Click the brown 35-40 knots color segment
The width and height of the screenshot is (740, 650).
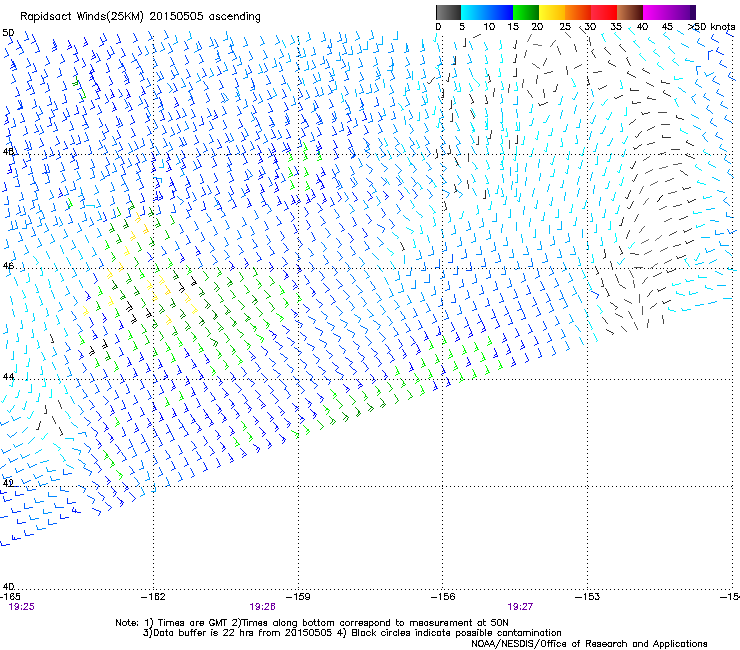[x=630, y=12]
